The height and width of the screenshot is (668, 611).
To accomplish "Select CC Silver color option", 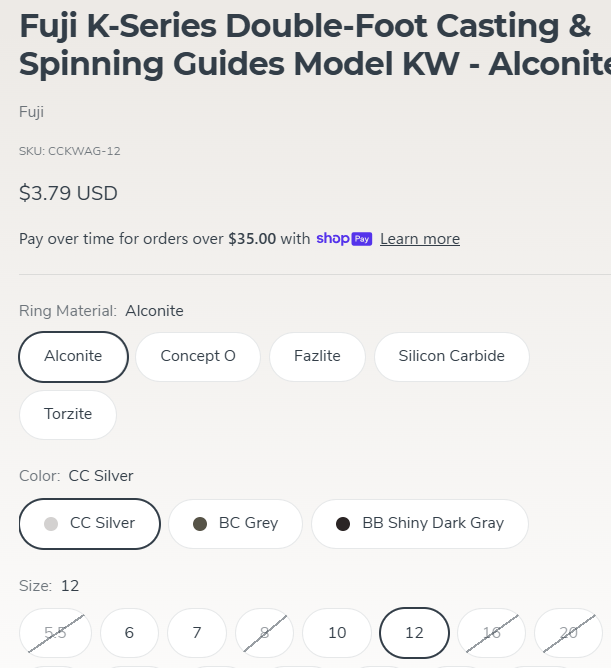I will [90, 524].
